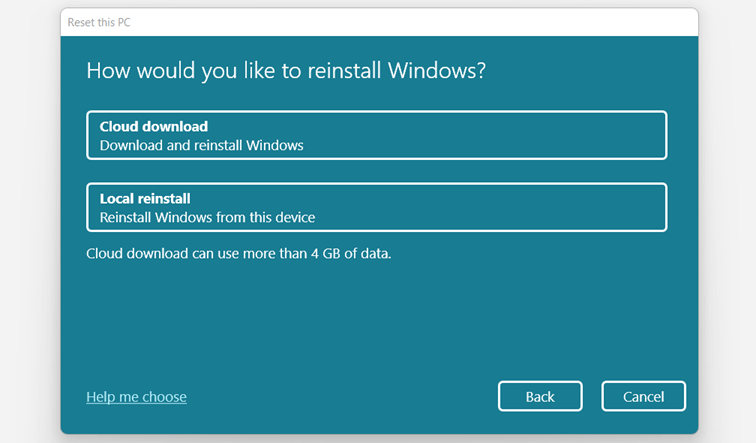Viewport: 756px width, 443px height.
Task: Click the 'How would you like to reinstall Windows?' heading
Action: (286, 71)
